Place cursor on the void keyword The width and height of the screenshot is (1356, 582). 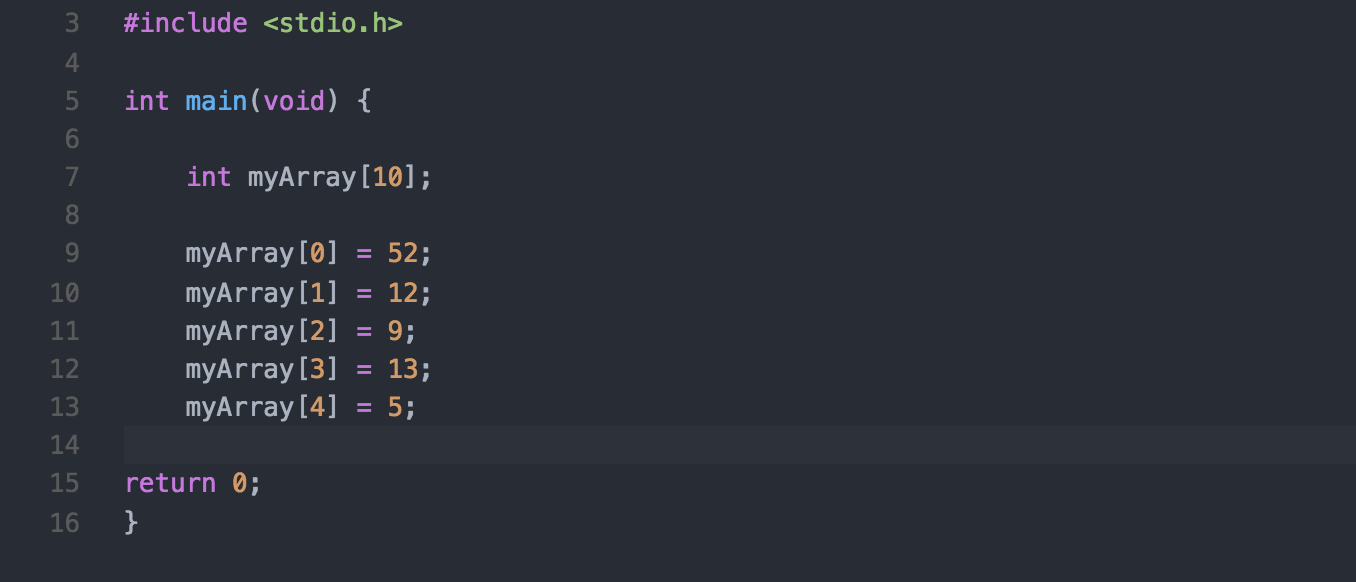pos(294,101)
